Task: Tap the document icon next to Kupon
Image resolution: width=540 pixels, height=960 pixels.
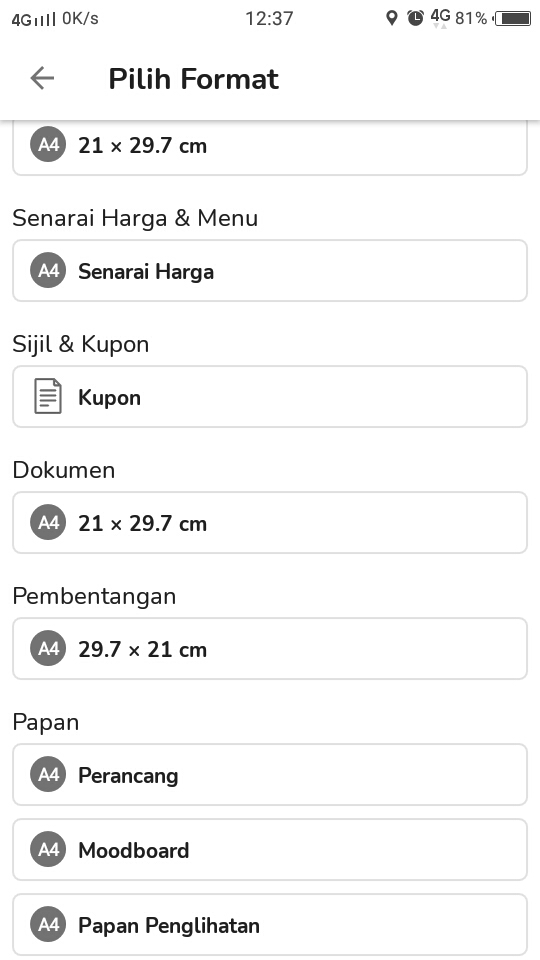Action: tap(48, 397)
